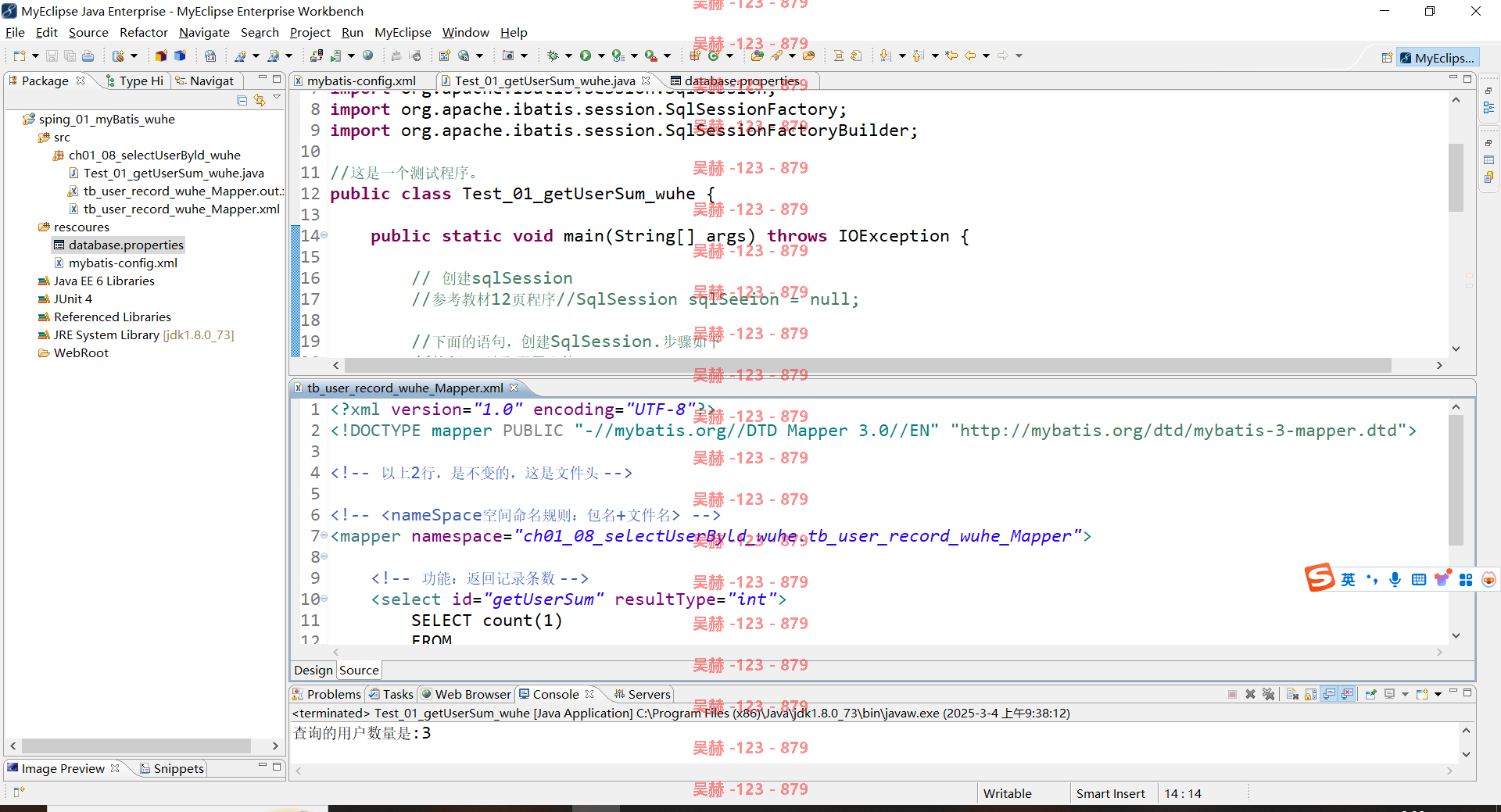Click the Run Last Tool external icon
Viewport: 1501px width, 812px height.
650,55
